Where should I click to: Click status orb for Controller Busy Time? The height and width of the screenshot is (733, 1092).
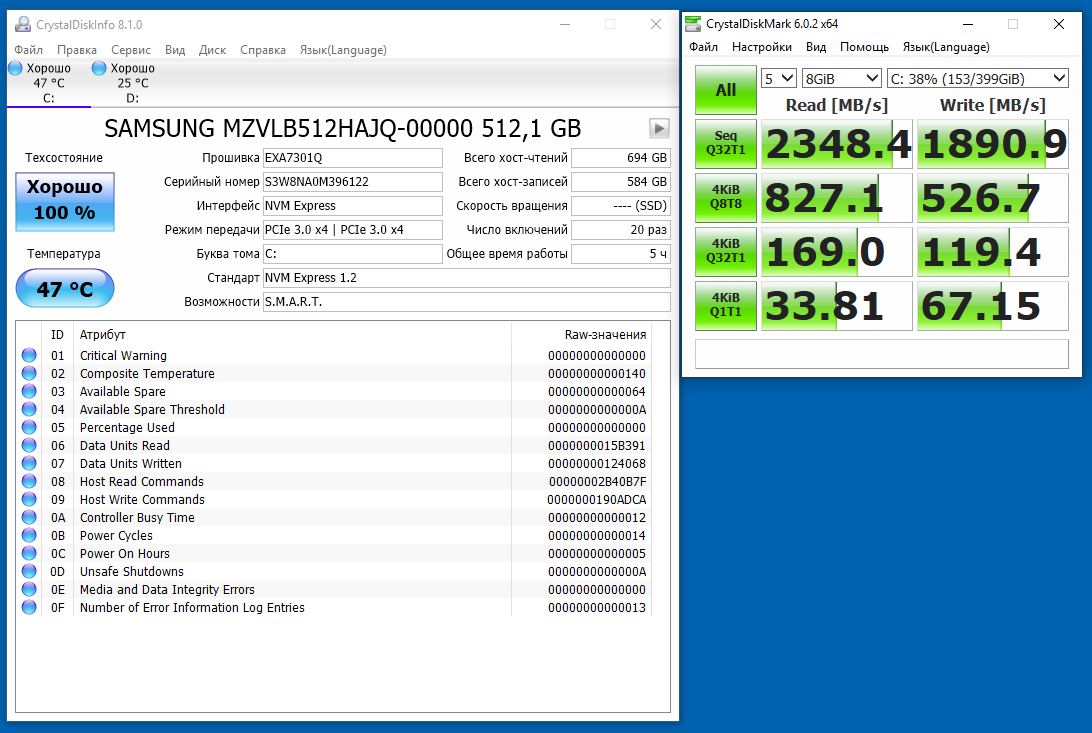pos(29,517)
